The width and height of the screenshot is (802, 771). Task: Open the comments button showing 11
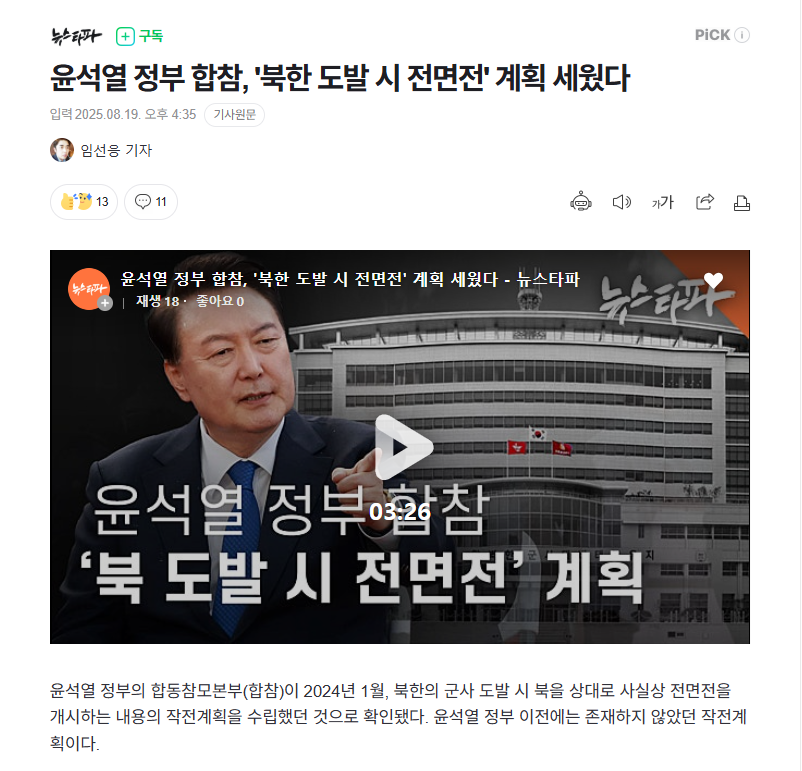[151, 202]
